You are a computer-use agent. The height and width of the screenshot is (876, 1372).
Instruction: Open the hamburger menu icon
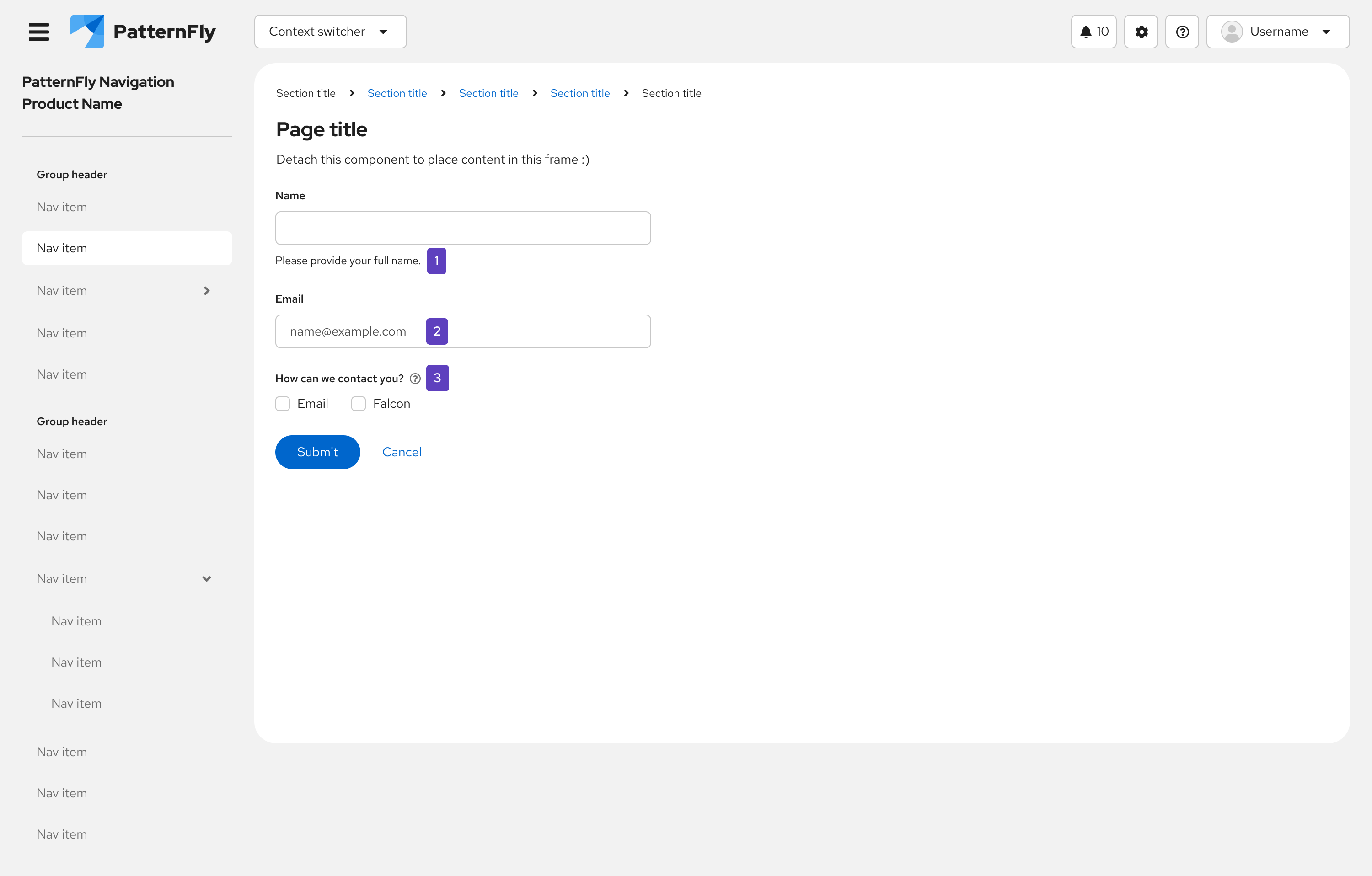(x=39, y=32)
